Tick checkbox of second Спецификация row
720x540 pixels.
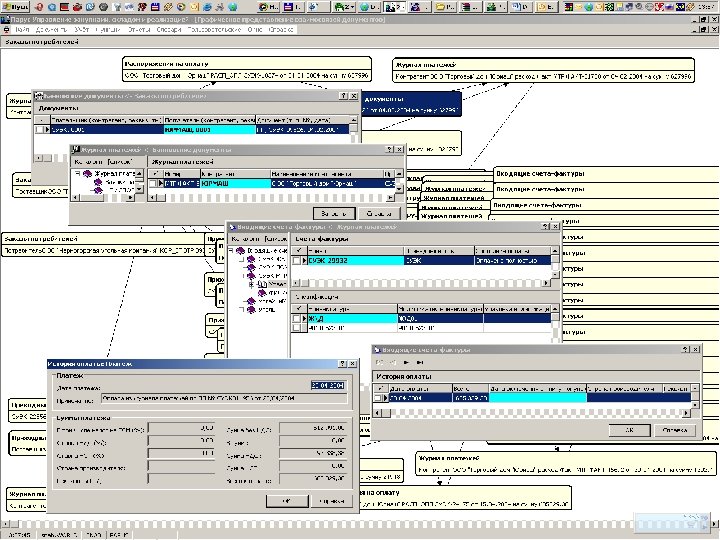click(296, 328)
